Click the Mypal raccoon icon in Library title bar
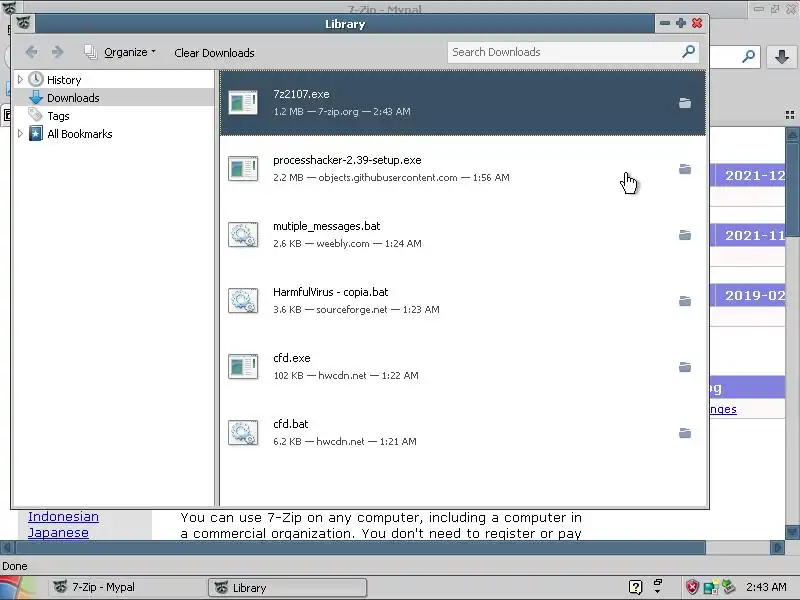This screenshot has height=600, width=800. pos(23,23)
